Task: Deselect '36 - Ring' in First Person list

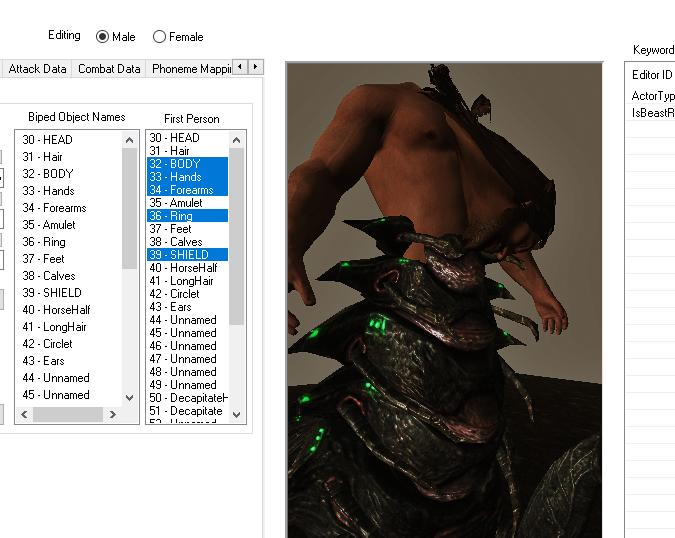Action: 188,216
